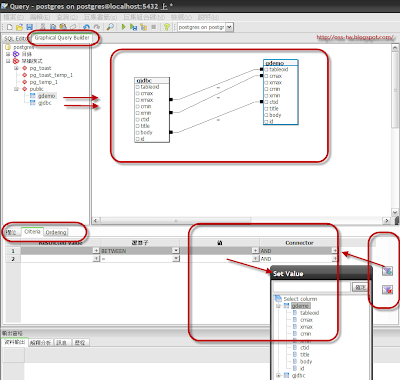This screenshot has height=380, width=400.
Task: Check the body column in gjdbc table box
Action: click(x=137, y=133)
